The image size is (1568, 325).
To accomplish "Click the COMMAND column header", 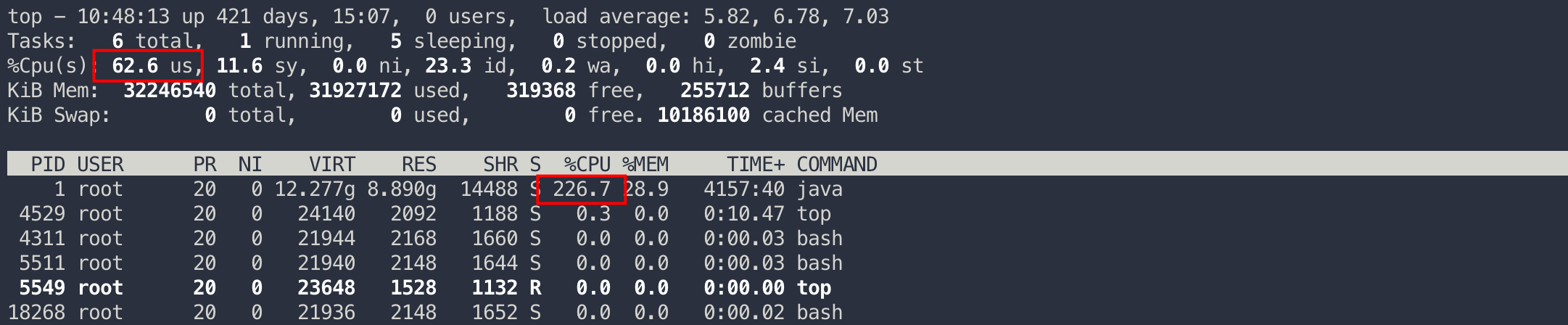I will (x=837, y=165).
